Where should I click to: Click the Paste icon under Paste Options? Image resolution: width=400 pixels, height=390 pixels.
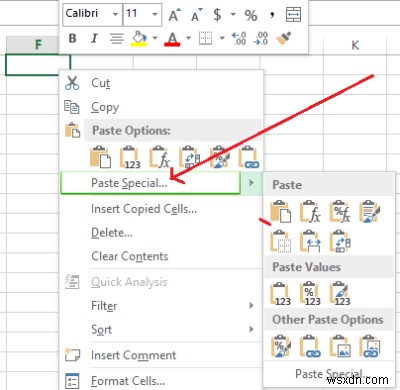coord(100,157)
